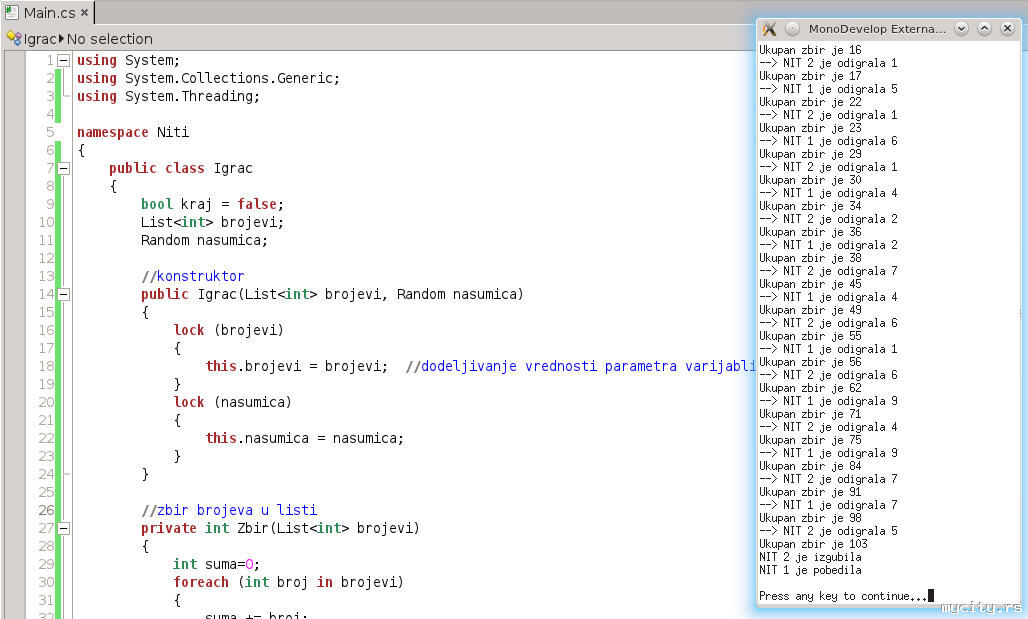
Task: Collapse the Igrac constructor fold at line 14
Action: (x=64, y=295)
